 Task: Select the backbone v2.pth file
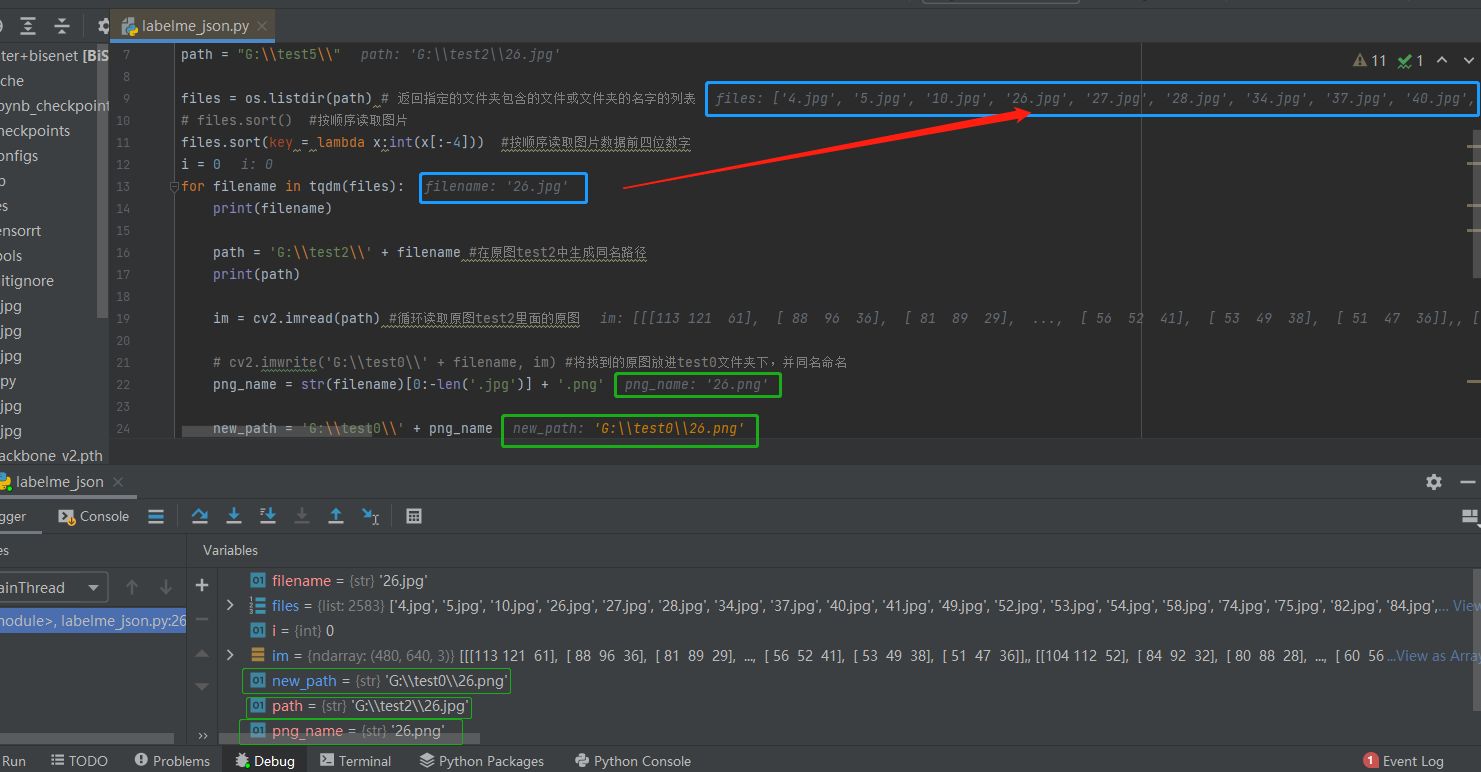[x=51, y=456]
